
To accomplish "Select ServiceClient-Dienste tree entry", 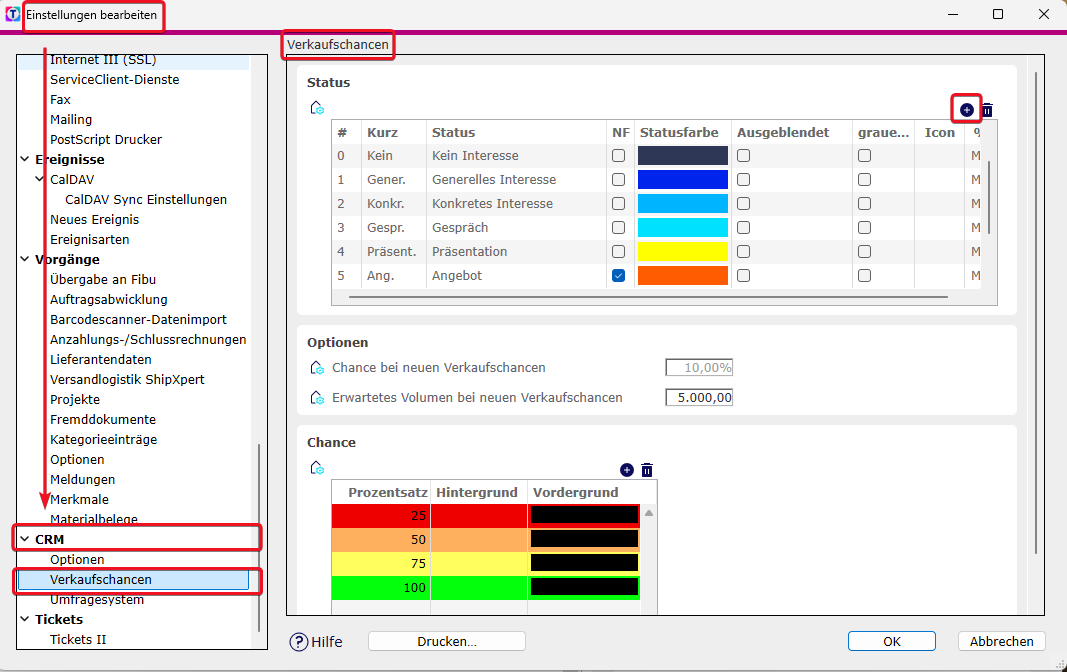I will 114,80.
